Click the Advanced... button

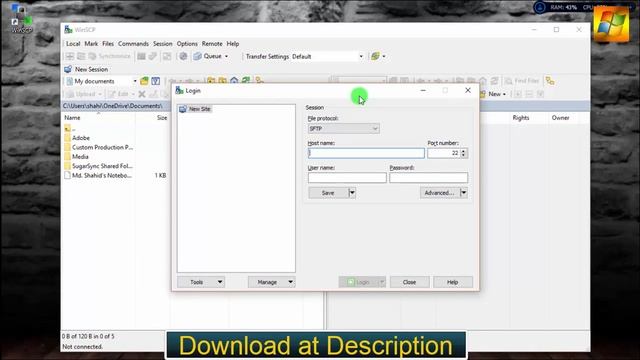pos(440,193)
